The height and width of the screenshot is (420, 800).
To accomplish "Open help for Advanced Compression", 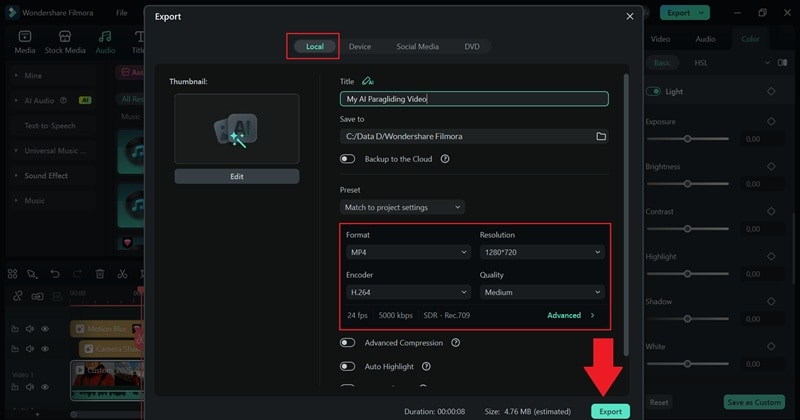I will pos(456,343).
